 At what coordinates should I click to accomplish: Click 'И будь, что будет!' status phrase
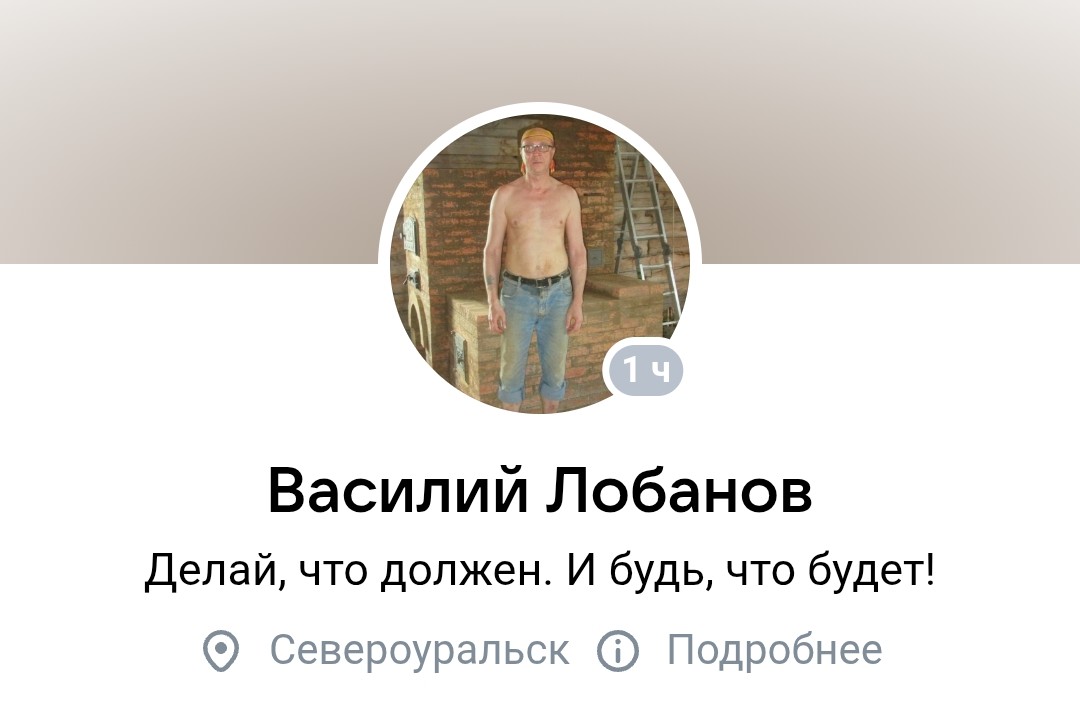(751, 571)
